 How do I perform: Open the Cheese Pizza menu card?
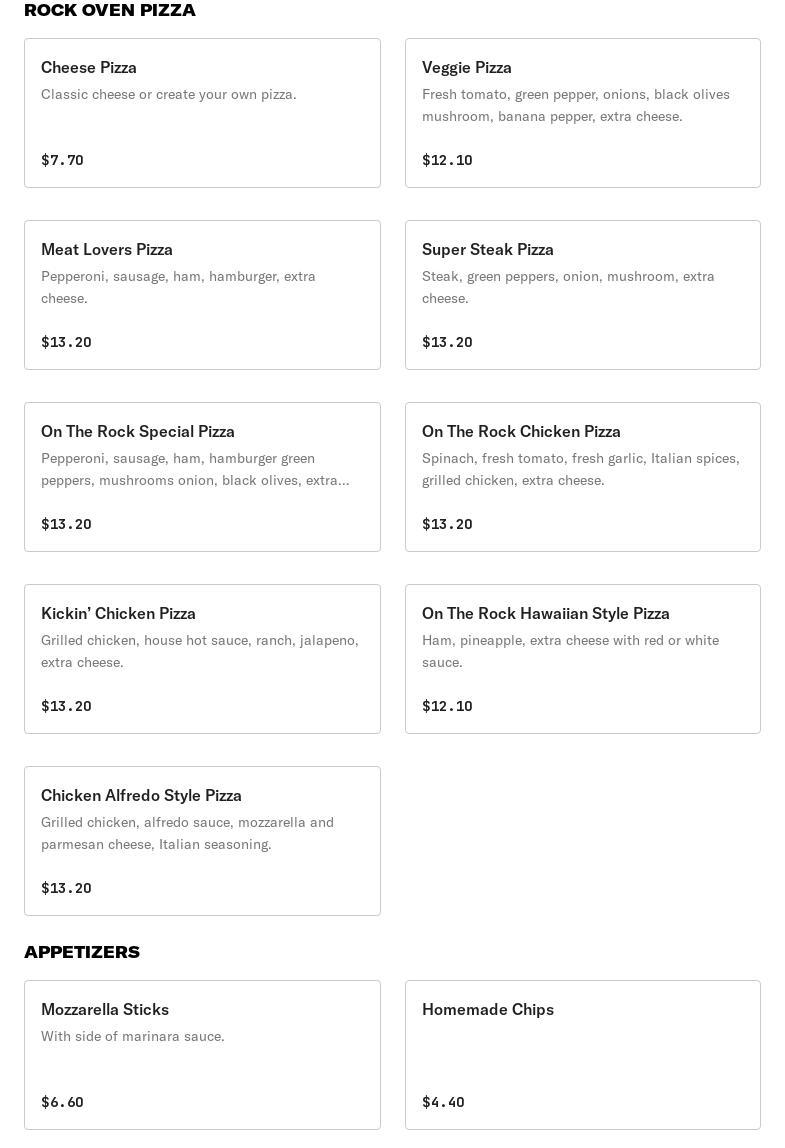[x=202, y=113]
